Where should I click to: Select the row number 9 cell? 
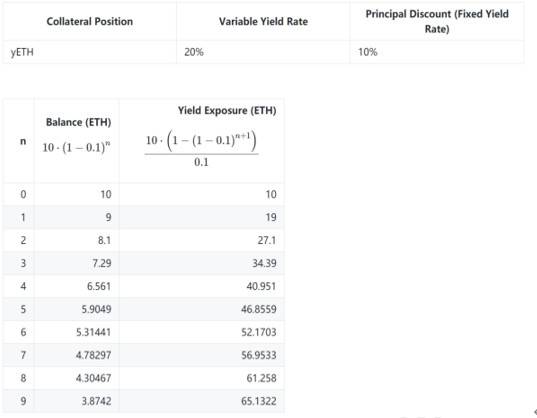pyautogui.click(x=23, y=401)
